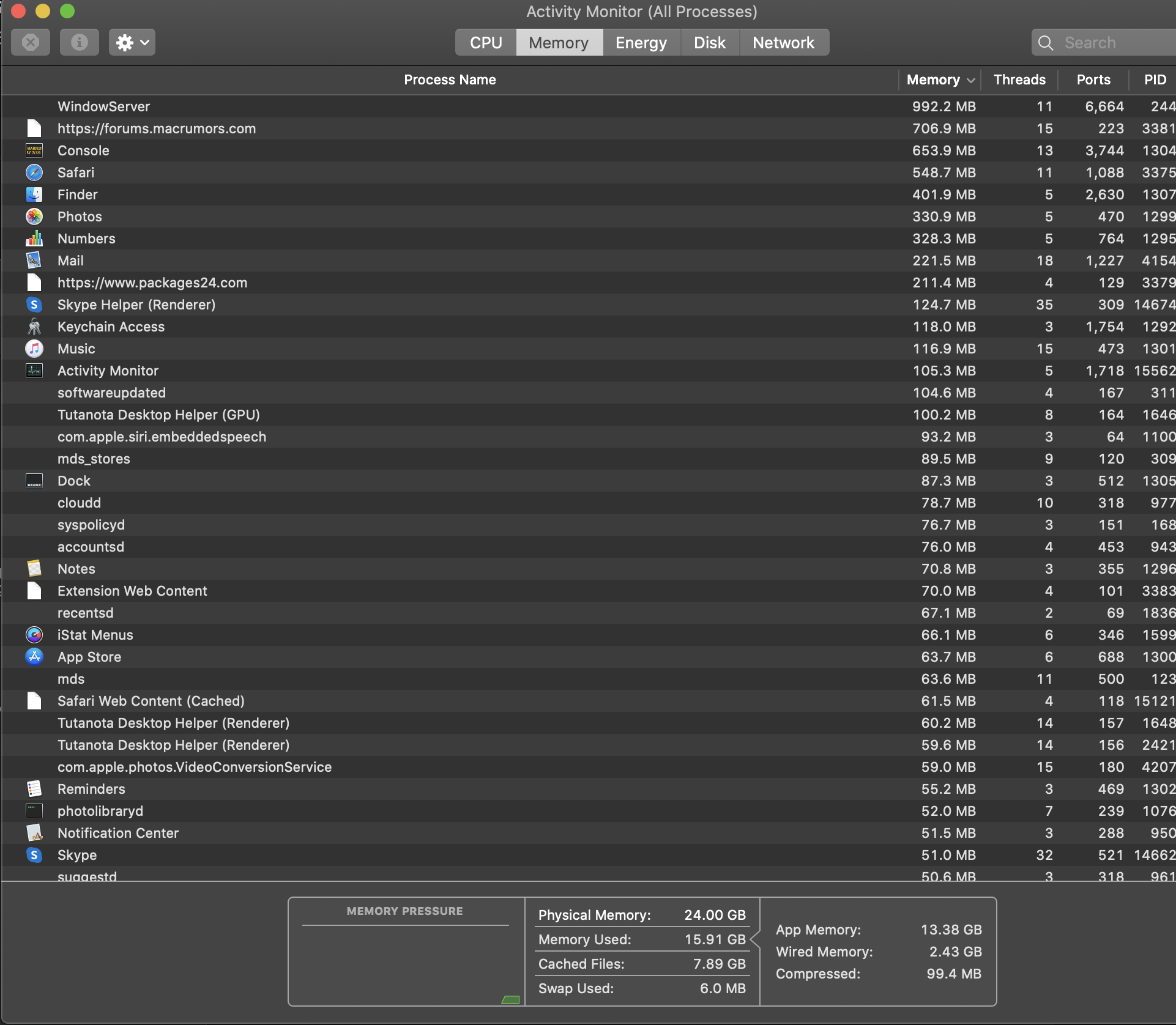Select com.apple.photos.VideoConversionService row
Image resolution: width=1176 pixels, height=1025 pixels.
(x=589, y=767)
